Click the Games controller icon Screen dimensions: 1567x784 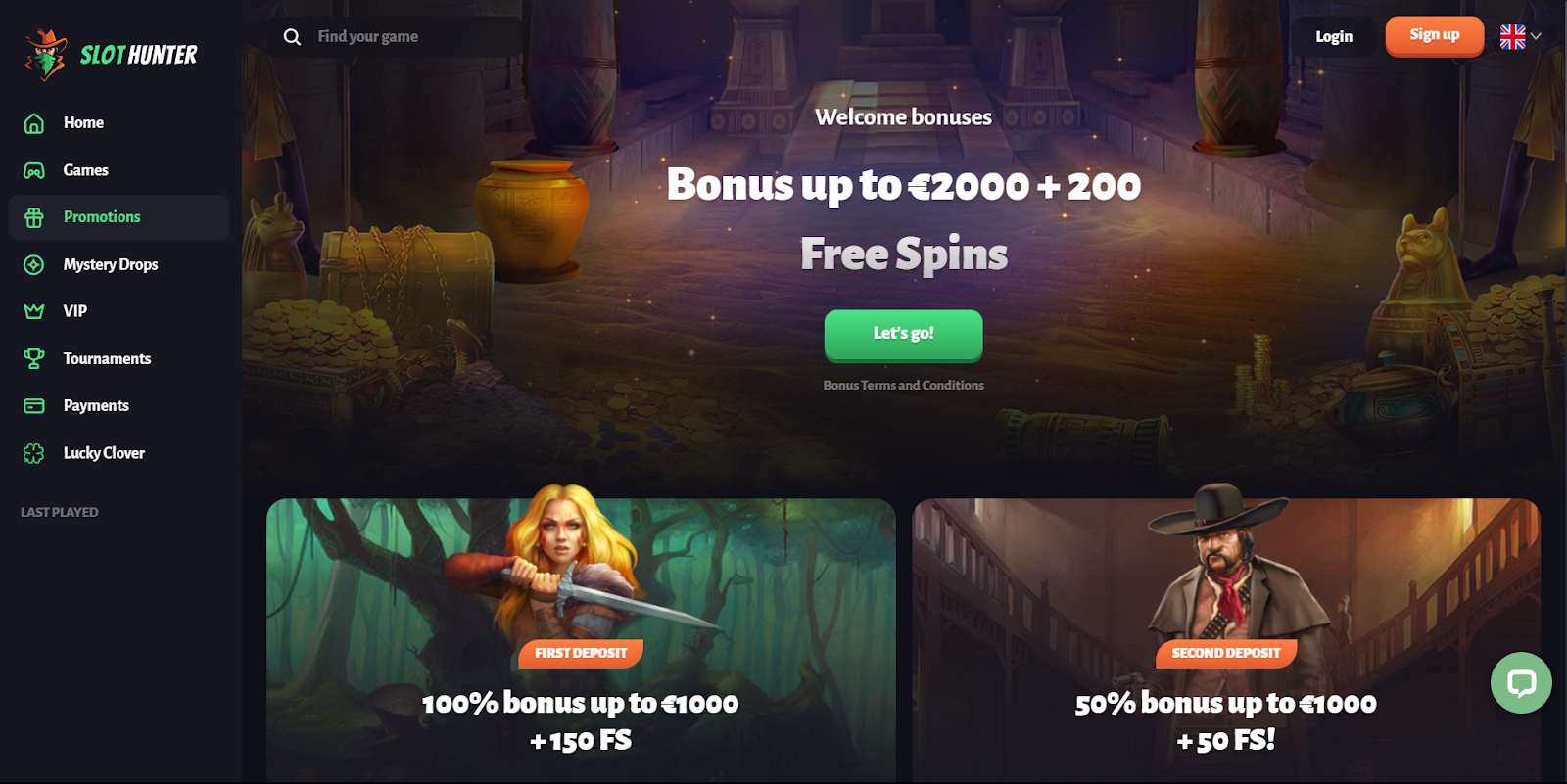coord(34,170)
